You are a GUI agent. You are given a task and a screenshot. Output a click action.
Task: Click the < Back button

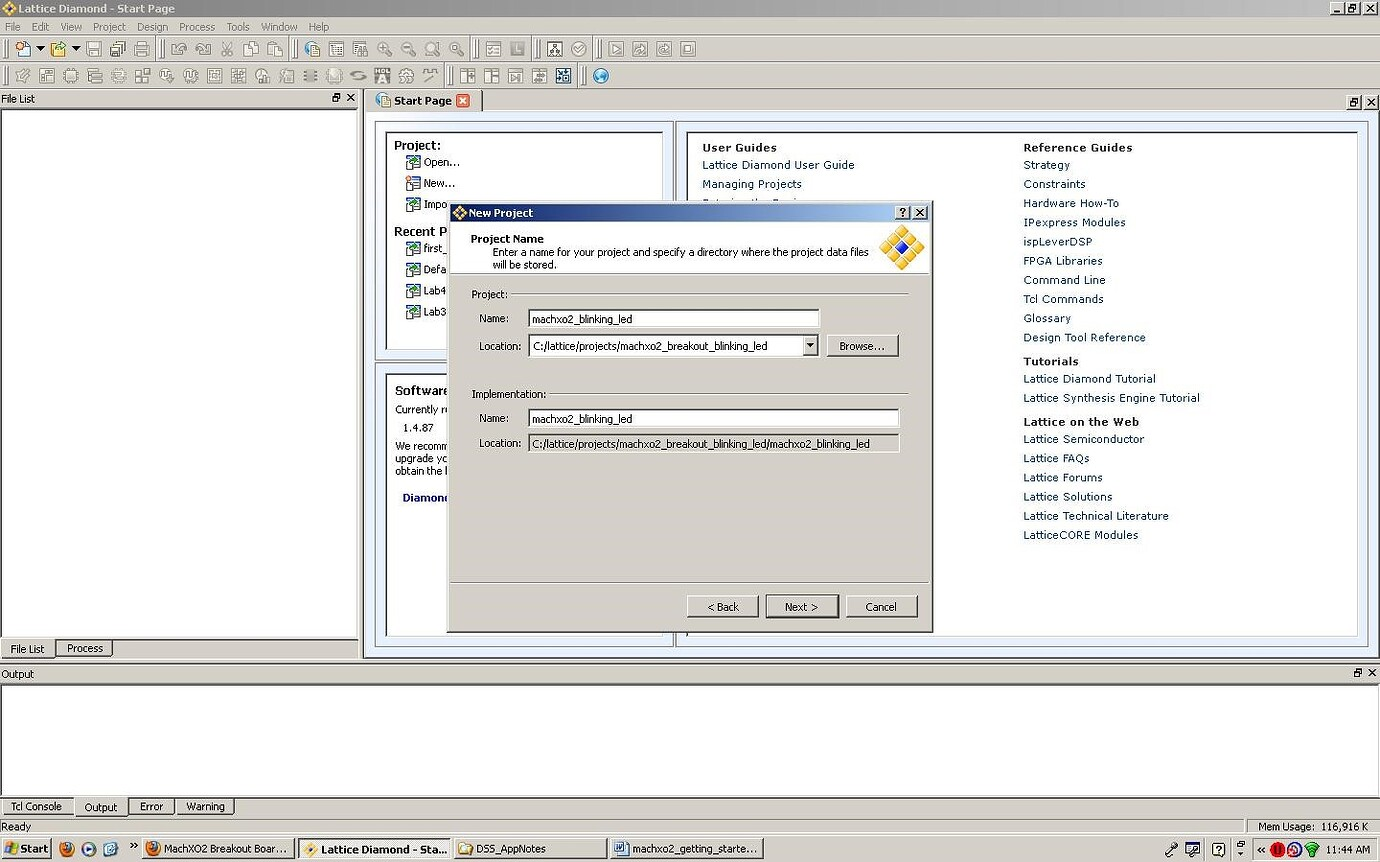[x=722, y=607]
